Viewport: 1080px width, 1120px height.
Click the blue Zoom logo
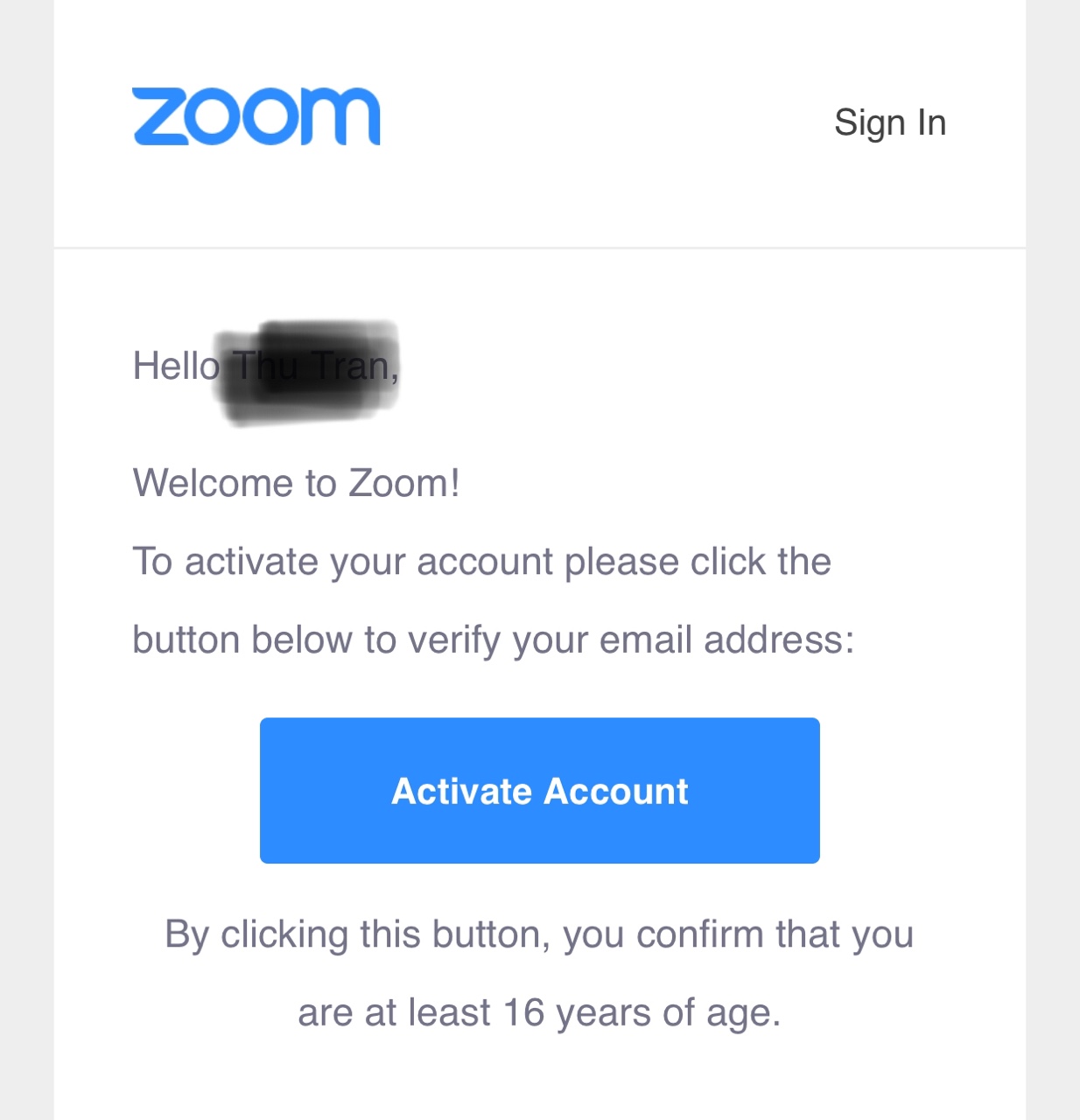[x=256, y=116]
